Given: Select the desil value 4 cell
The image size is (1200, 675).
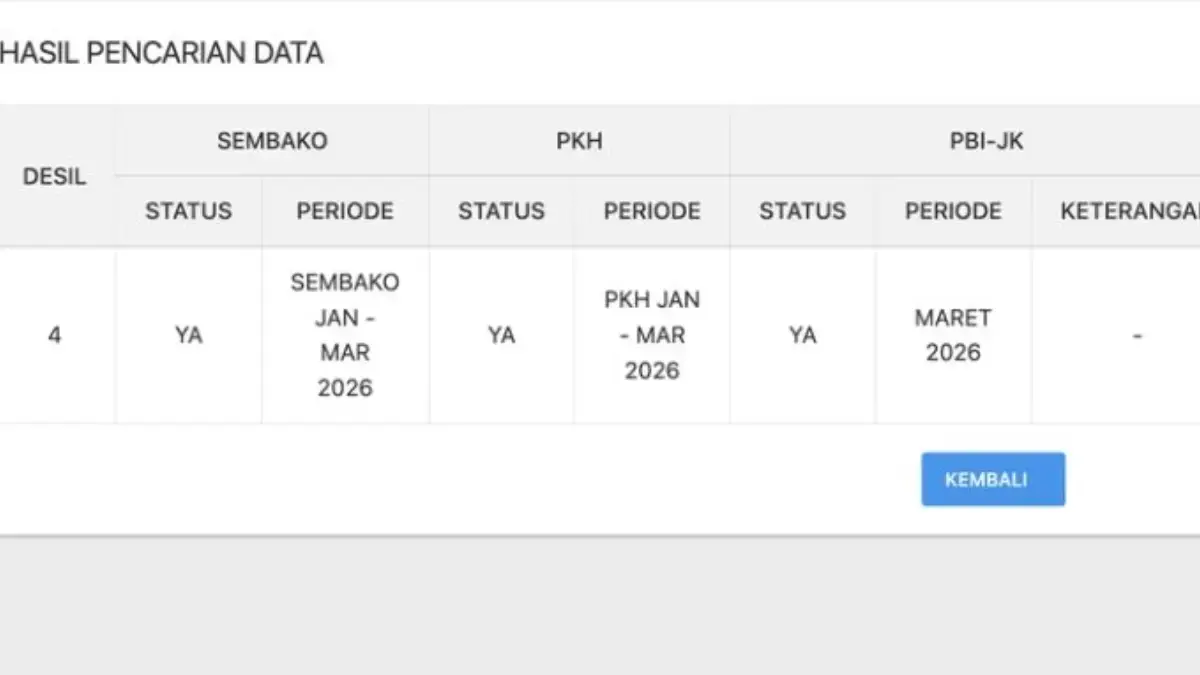Looking at the screenshot, I should (55, 335).
